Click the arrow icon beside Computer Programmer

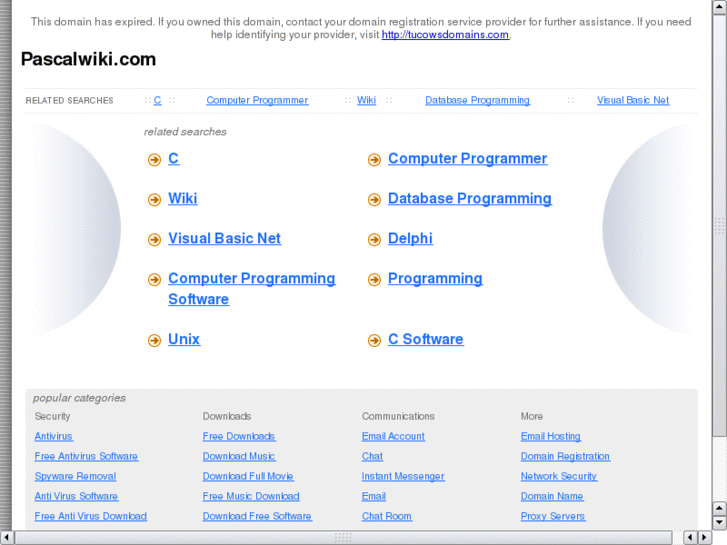[x=374, y=160]
